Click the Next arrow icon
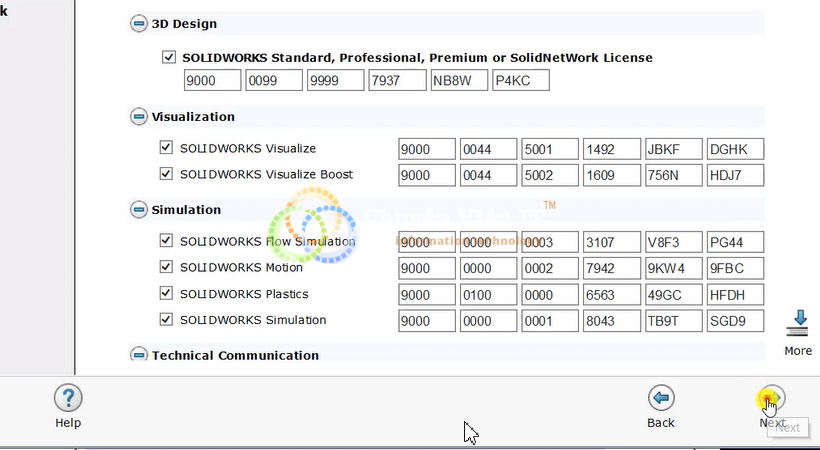The width and height of the screenshot is (820, 450). 771,398
